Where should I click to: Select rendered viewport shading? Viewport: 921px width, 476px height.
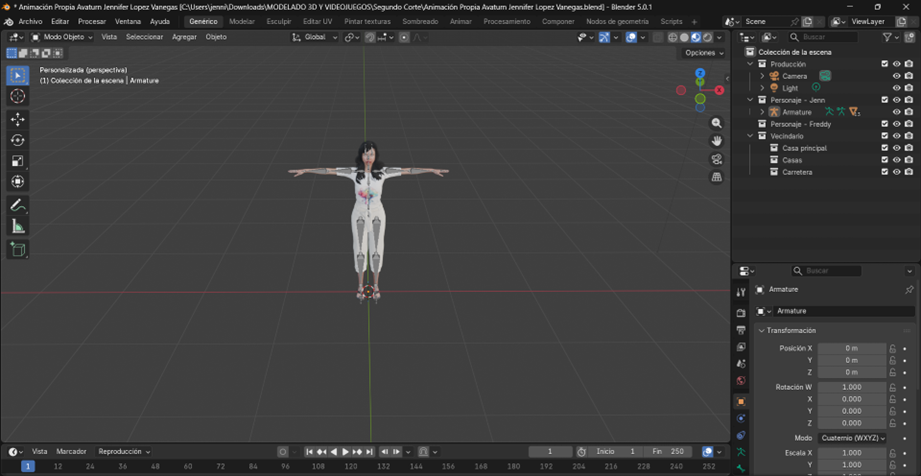[x=708, y=37]
